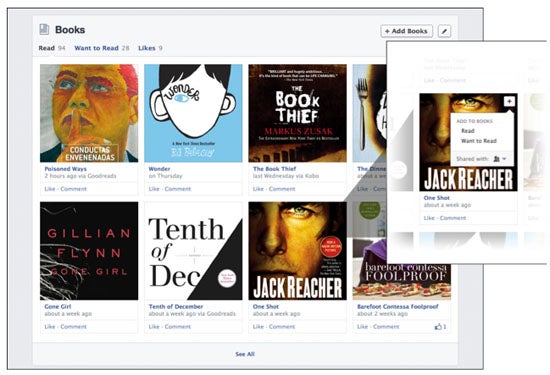The height and width of the screenshot is (375, 550).
Task: Open the Tenth of December cover
Action: (x=193, y=251)
